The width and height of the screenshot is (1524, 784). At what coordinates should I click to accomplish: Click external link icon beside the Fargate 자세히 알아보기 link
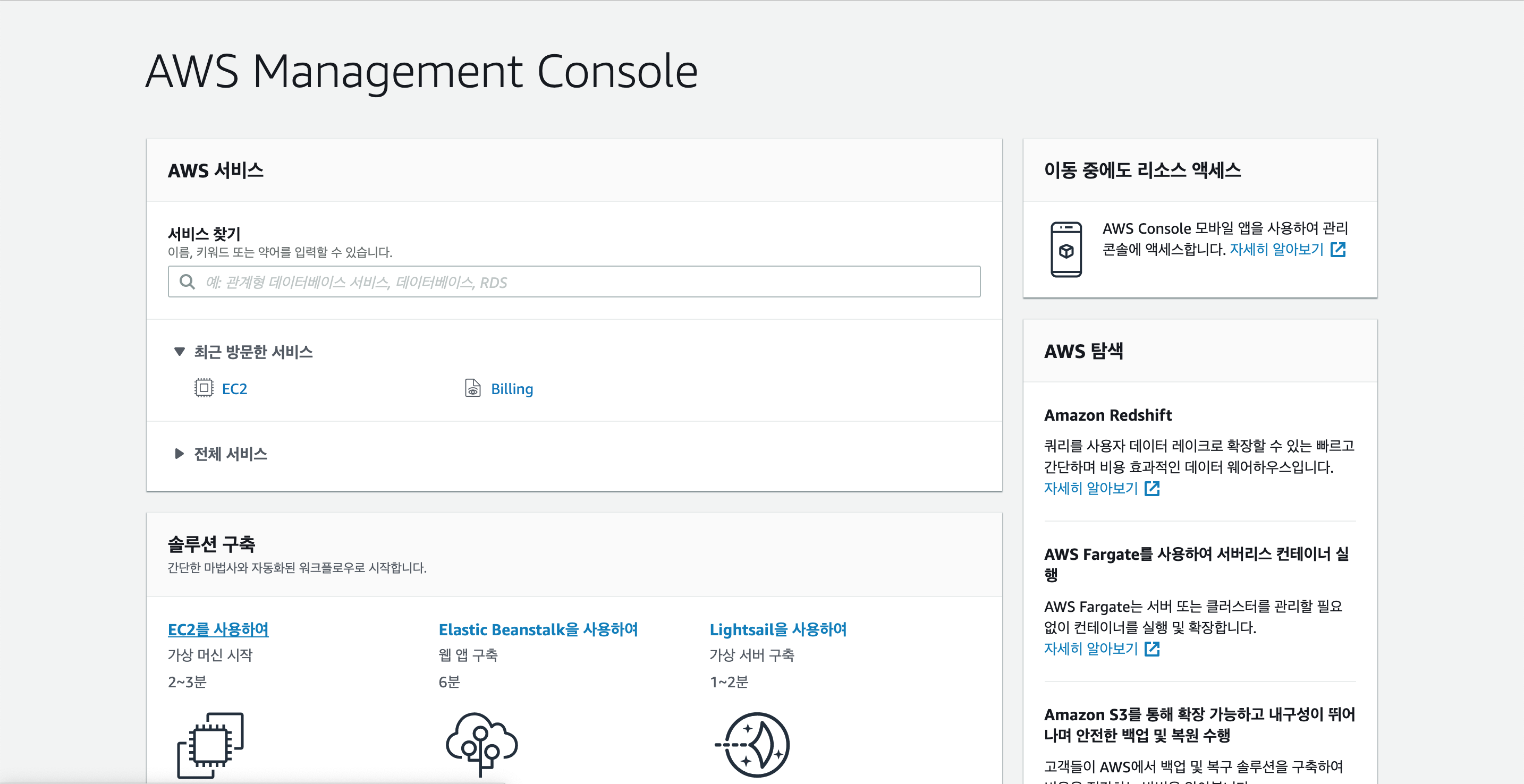coord(1152,649)
